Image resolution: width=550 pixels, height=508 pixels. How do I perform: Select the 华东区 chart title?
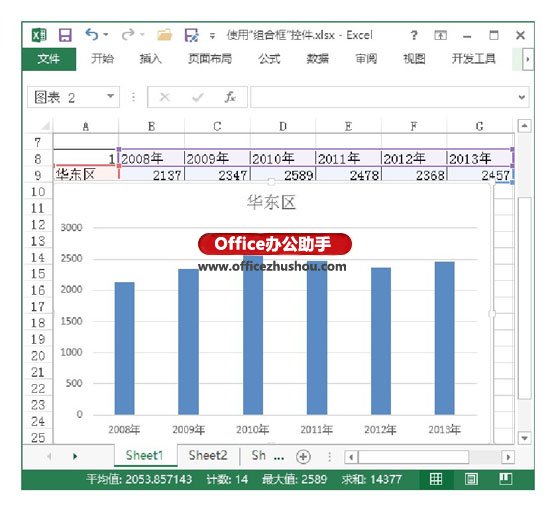tap(271, 202)
